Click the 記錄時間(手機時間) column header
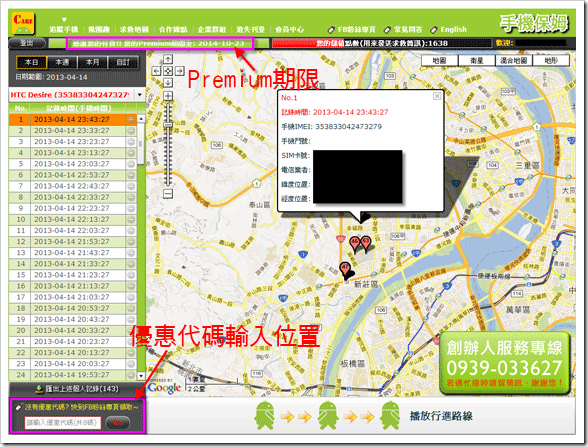The image size is (588, 447). (78, 108)
